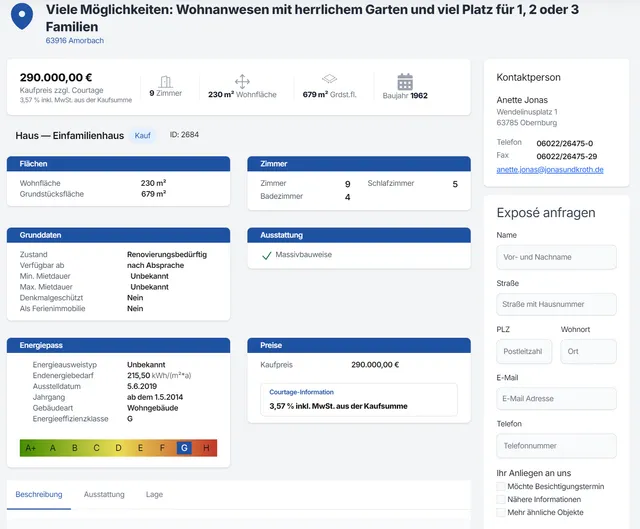Click the calendar icon above Baujahr 1962
Screen dimensions: 640x529
pyautogui.click(x=405, y=82)
